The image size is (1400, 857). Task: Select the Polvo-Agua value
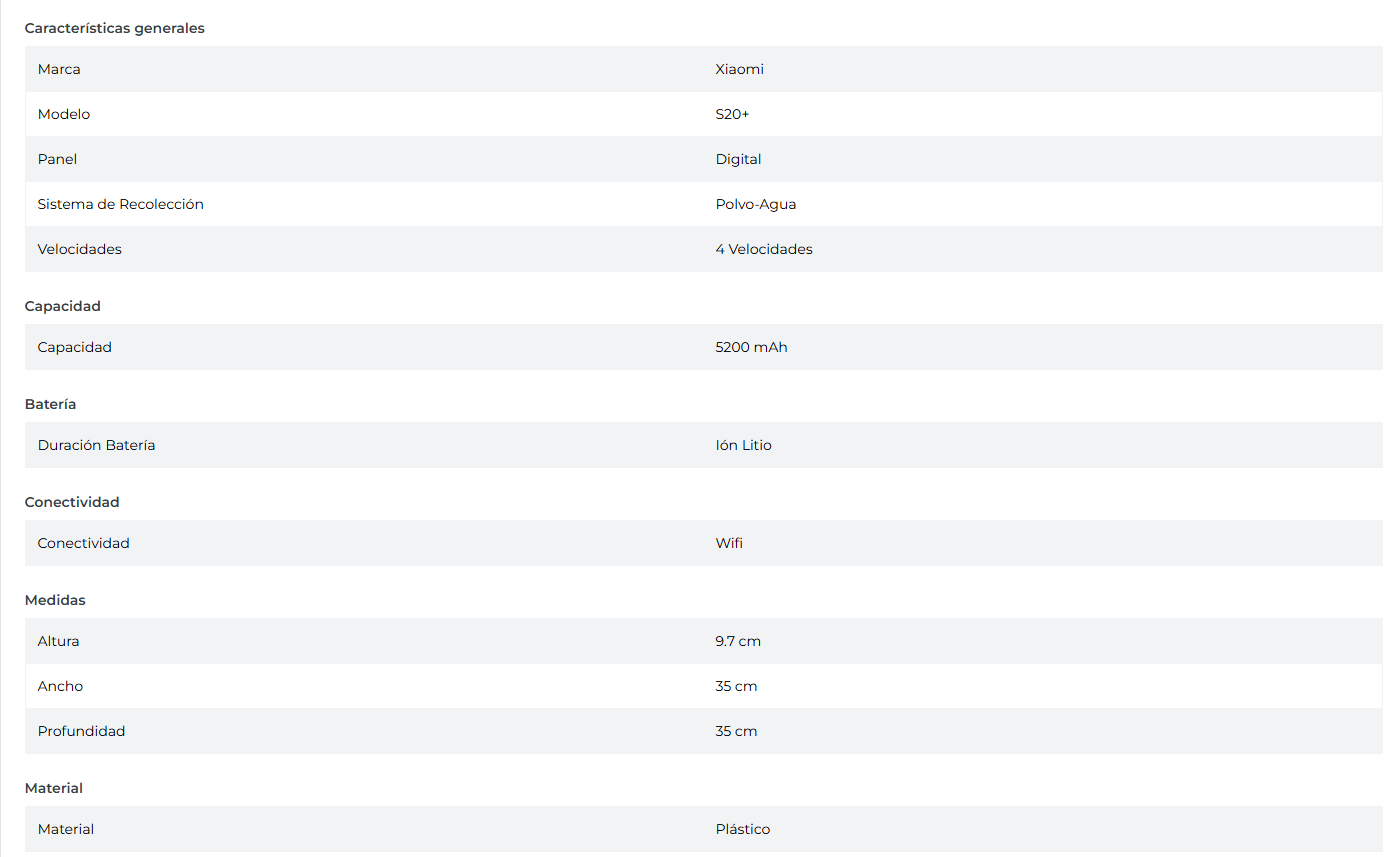click(x=755, y=204)
